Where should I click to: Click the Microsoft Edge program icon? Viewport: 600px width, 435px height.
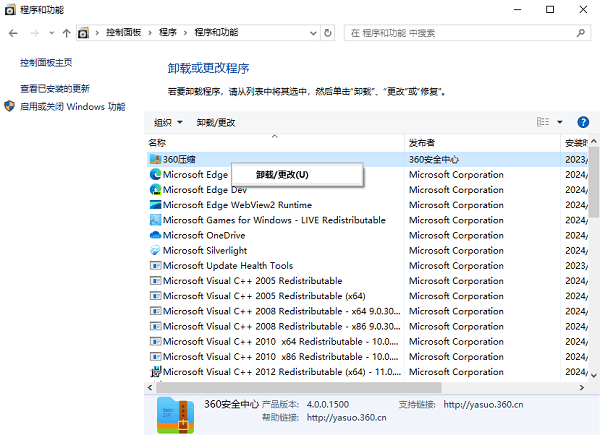point(155,174)
